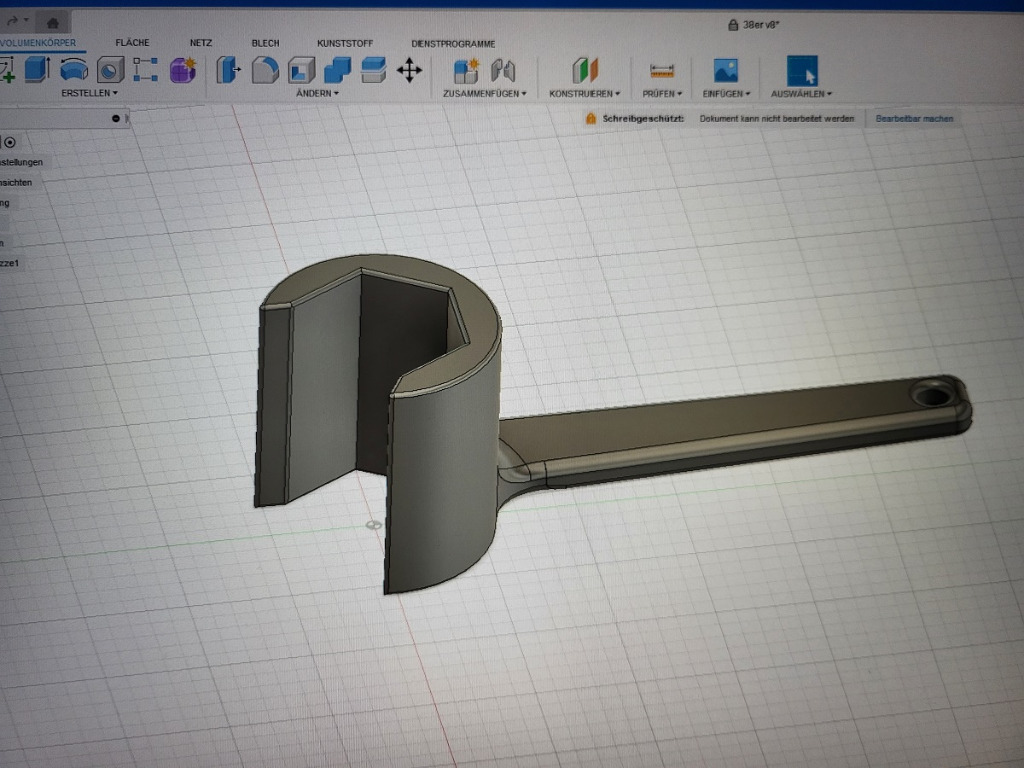The height and width of the screenshot is (768, 1024).
Task: Activate the Move/Copy arrows tool
Action: (x=409, y=69)
